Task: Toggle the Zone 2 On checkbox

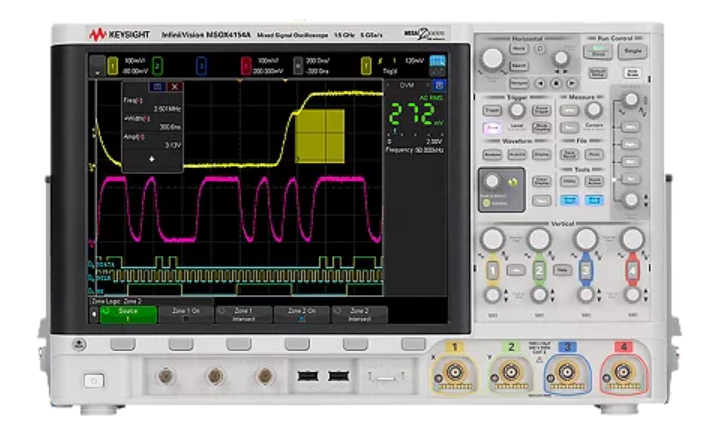Action: [x=302, y=319]
